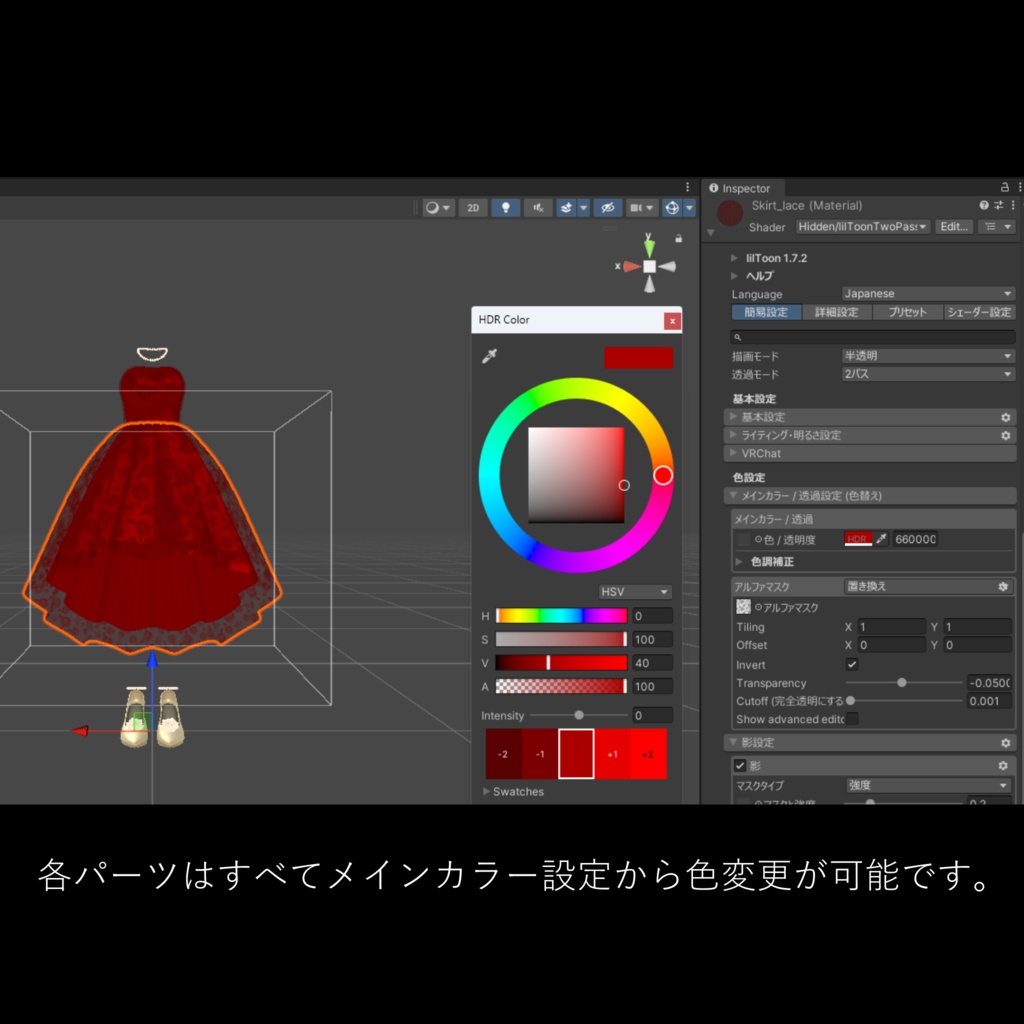Viewport: 1024px width, 1024px height.
Task: Click the scene lighting bulb icon
Action: (506, 207)
